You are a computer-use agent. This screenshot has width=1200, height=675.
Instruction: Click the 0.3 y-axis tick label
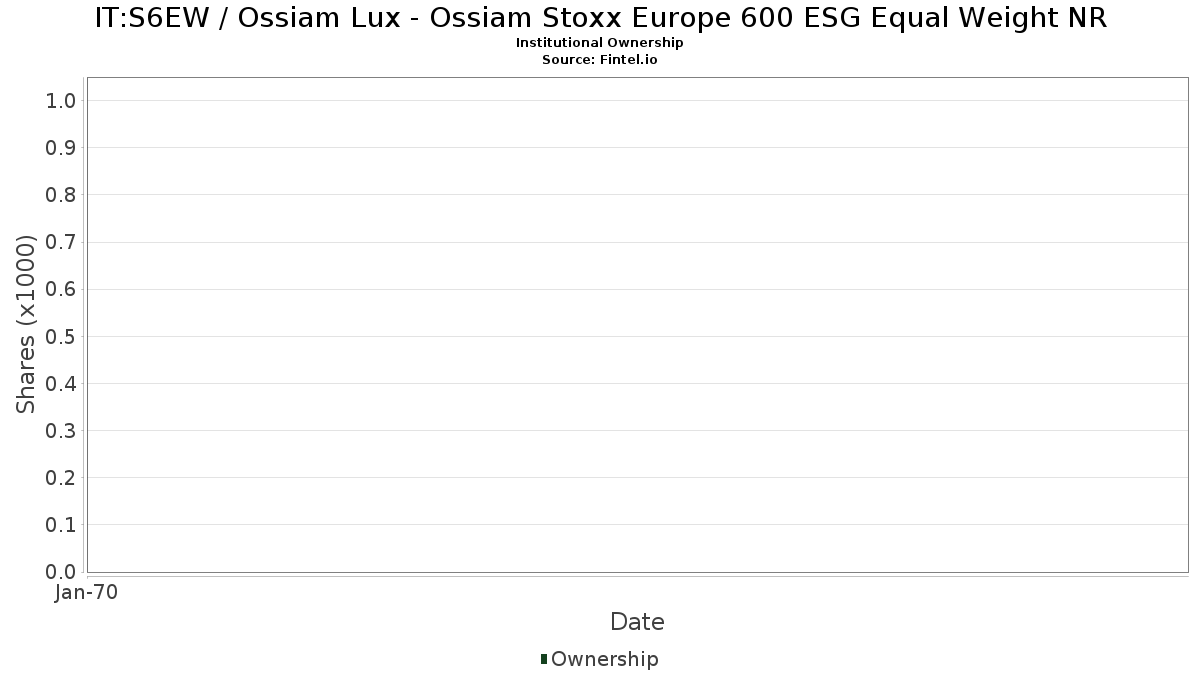[61, 431]
